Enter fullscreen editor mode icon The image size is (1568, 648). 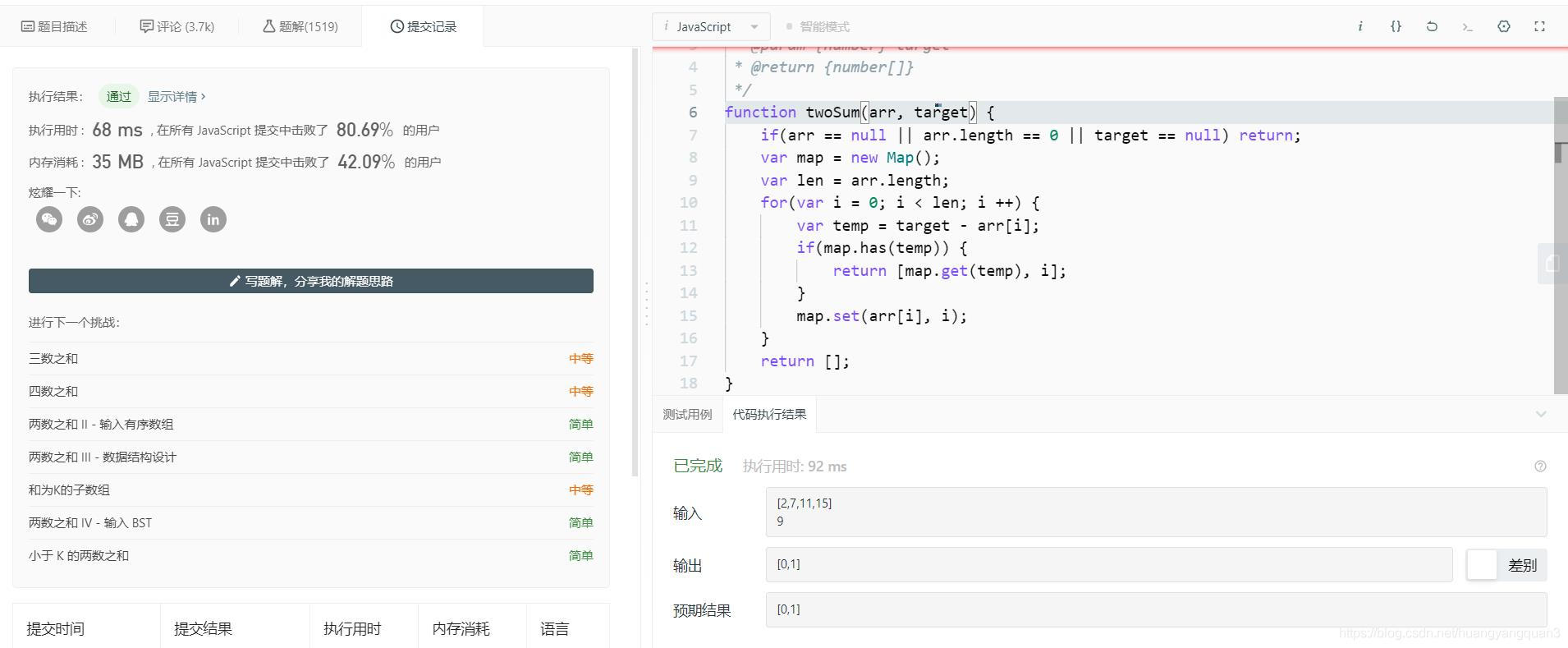point(1540,26)
